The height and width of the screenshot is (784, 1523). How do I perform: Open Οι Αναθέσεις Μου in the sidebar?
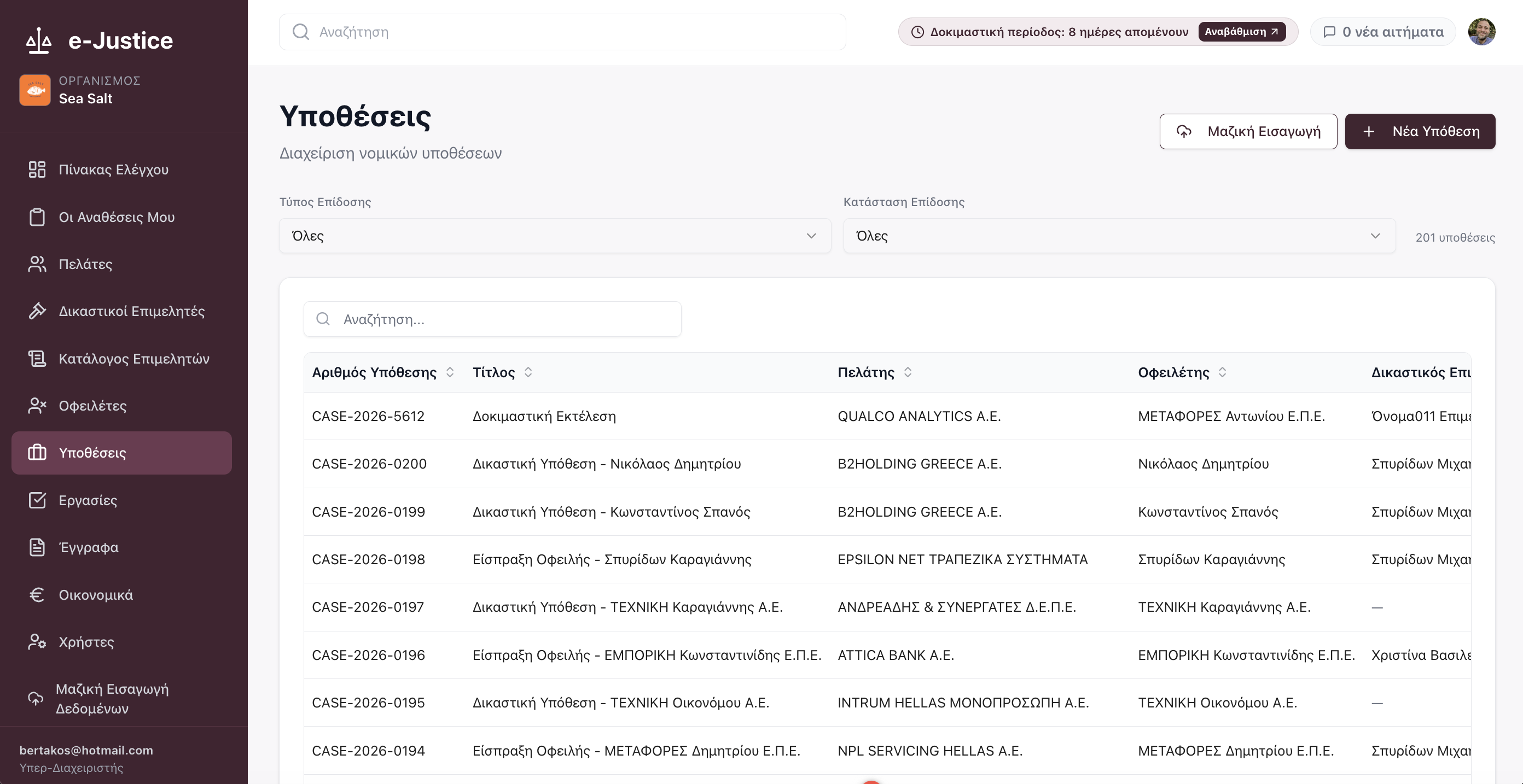[x=122, y=217]
